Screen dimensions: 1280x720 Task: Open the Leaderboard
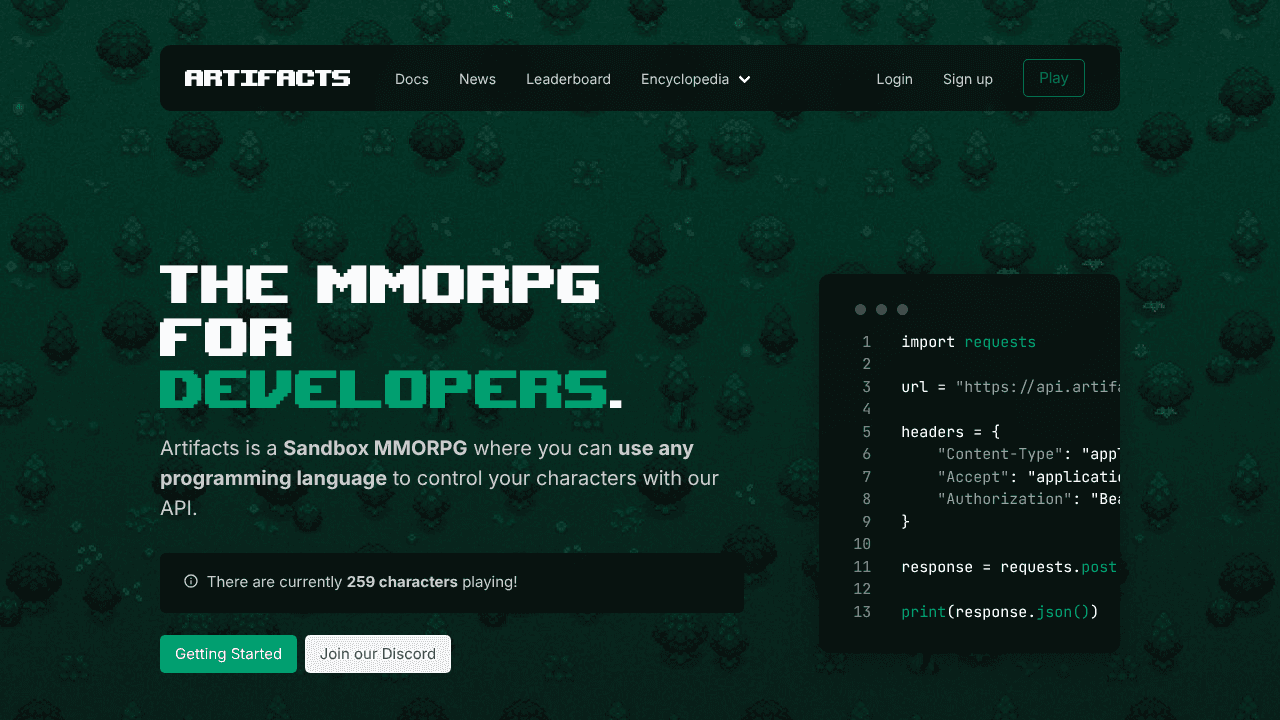click(568, 79)
